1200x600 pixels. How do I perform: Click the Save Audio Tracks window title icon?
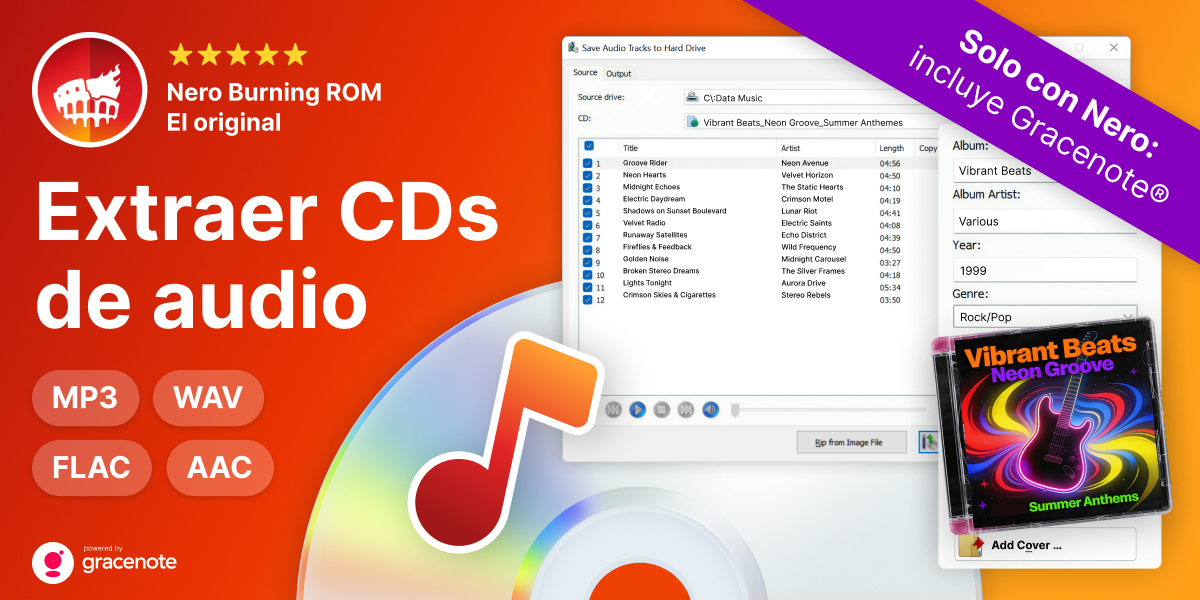pyautogui.click(x=572, y=47)
